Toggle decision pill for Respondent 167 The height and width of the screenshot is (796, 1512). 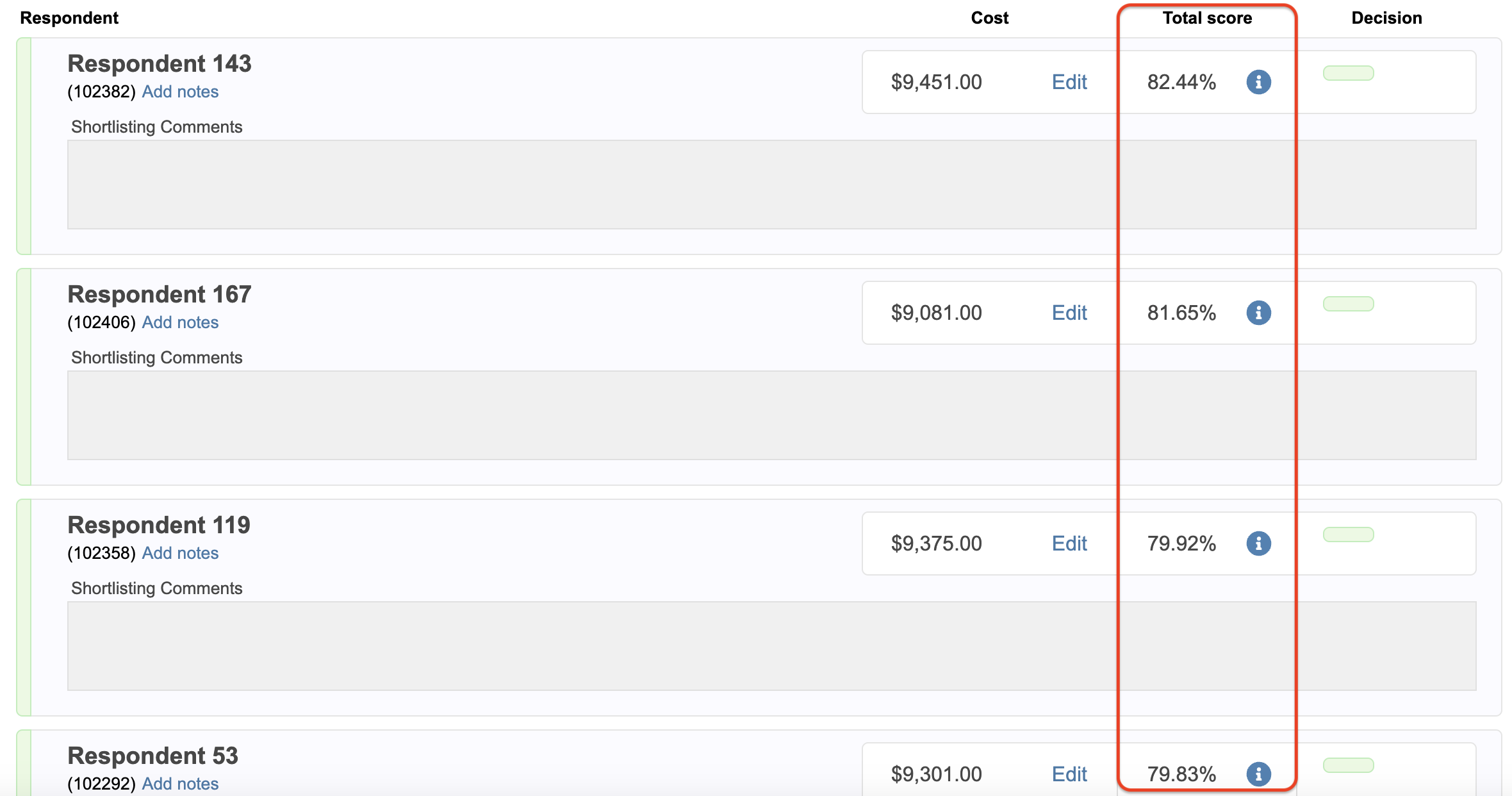[x=1348, y=304]
